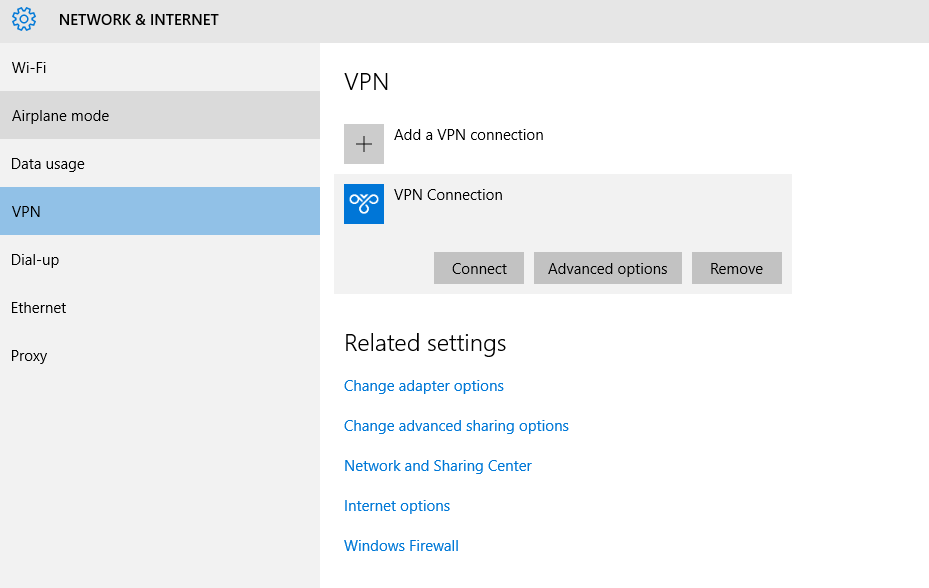Click the VPN page heading

[x=366, y=82]
